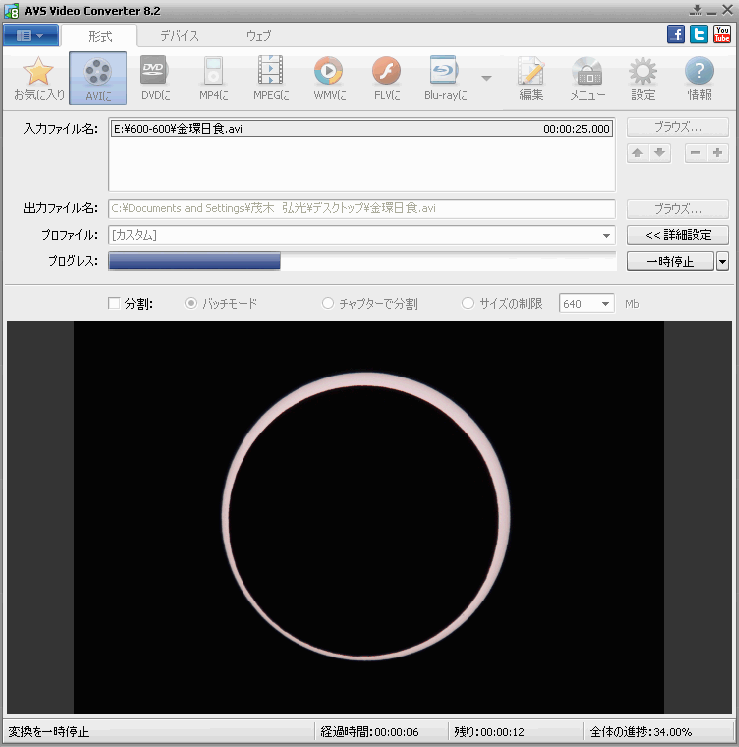Image resolution: width=739 pixels, height=747 pixels.
Task: Open the 設定 (Settings) gear icon
Action: 643,78
